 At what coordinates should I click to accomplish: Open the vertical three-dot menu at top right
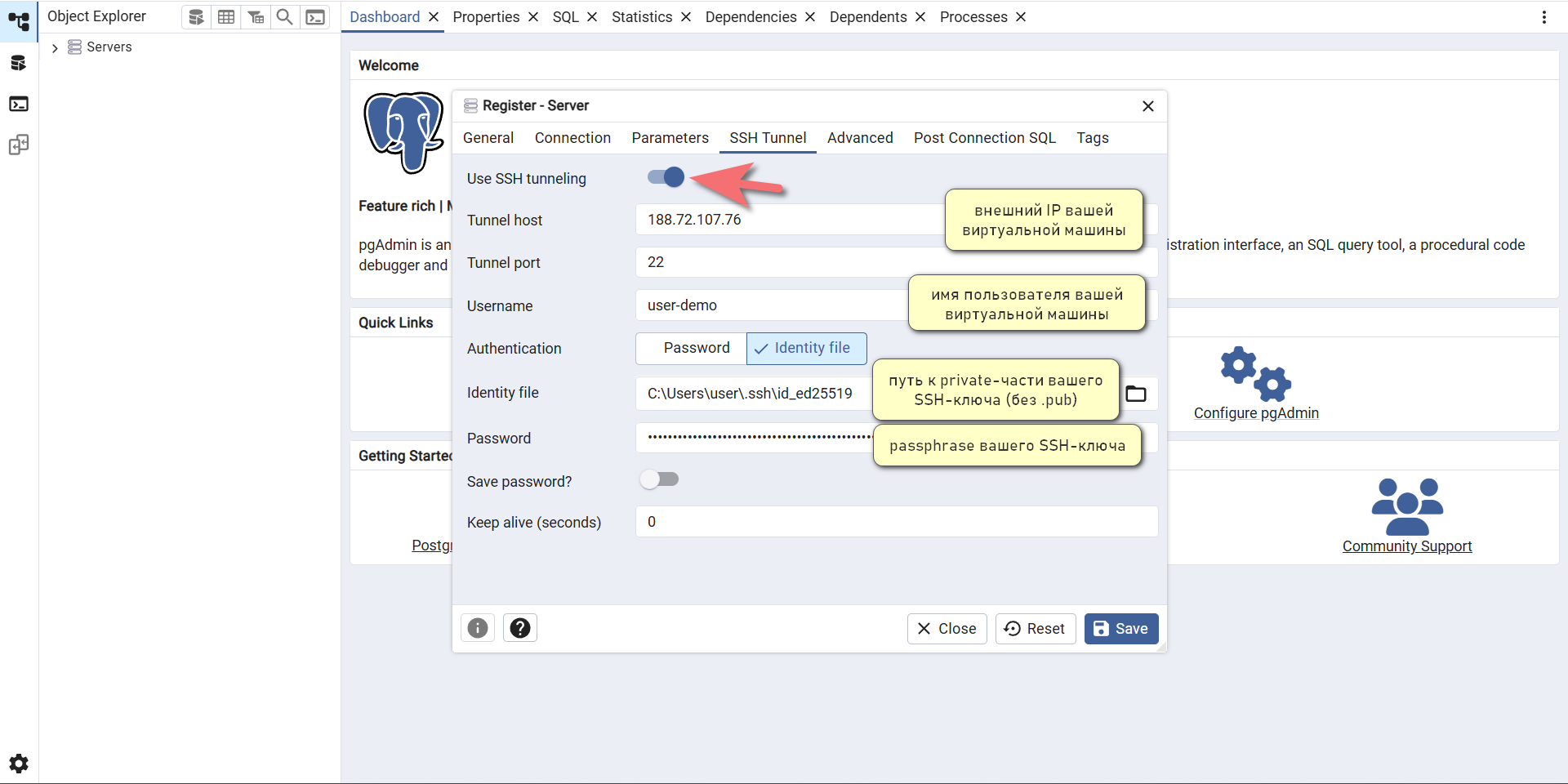[1544, 17]
